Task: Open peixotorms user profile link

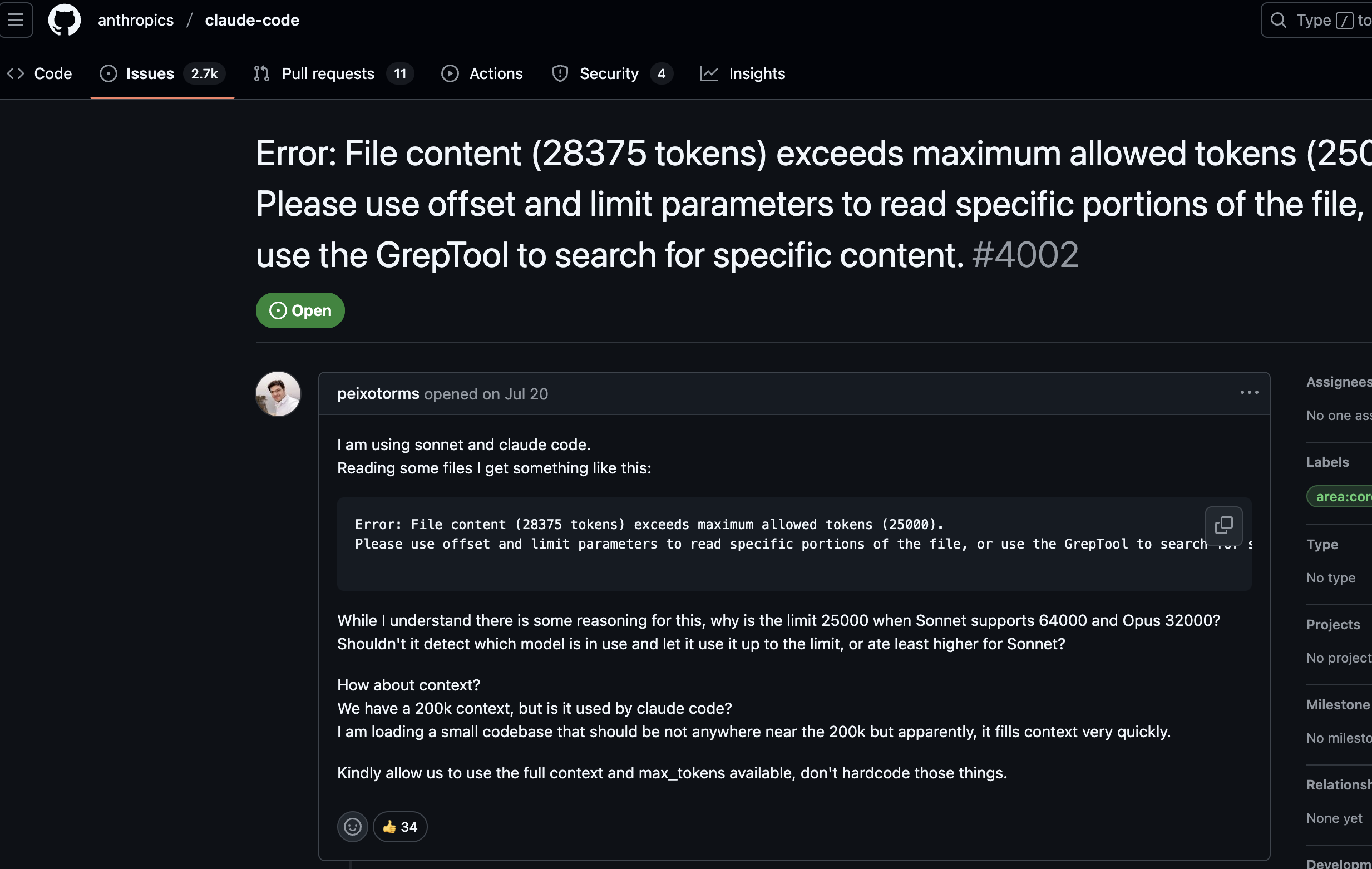Action: click(378, 394)
